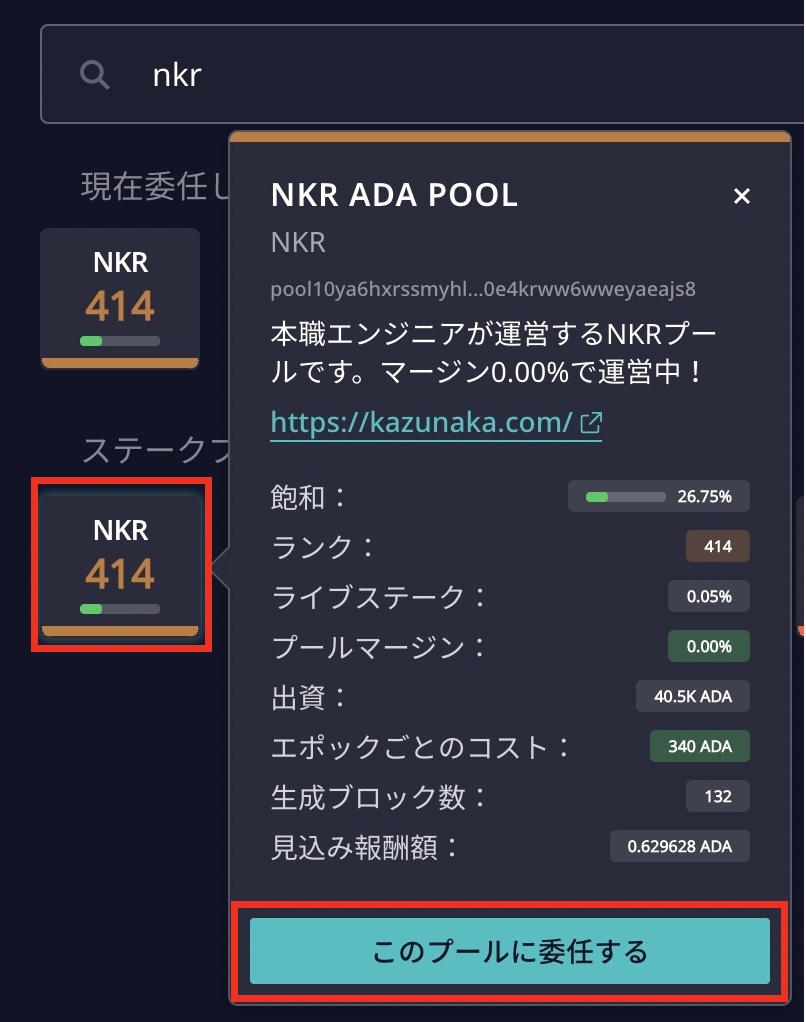The height and width of the screenshot is (1022, 806).
Task: Click the green saturation bar on delegated tile
Action: coord(120,341)
